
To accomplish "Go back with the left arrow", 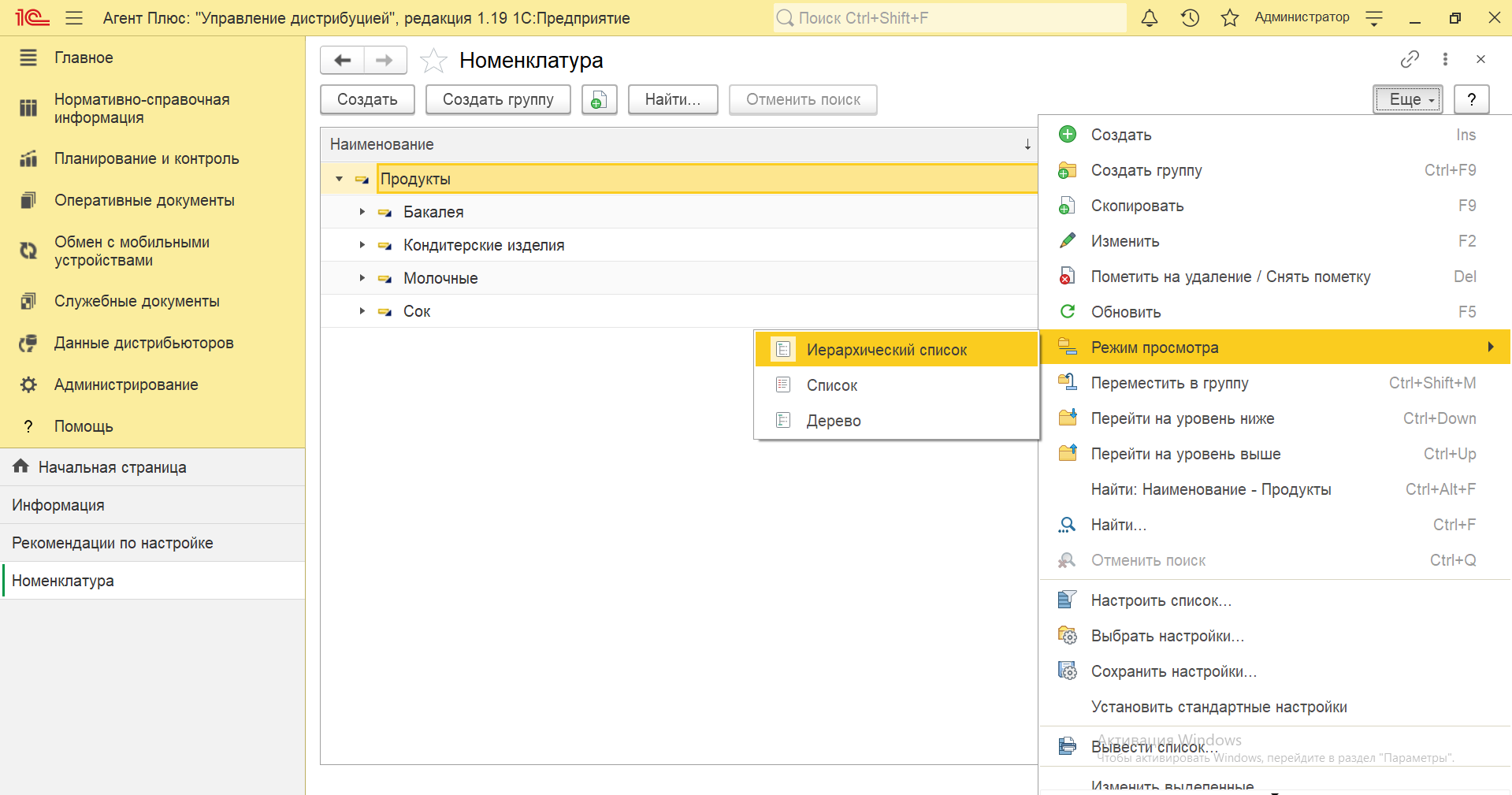I will [343, 60].
